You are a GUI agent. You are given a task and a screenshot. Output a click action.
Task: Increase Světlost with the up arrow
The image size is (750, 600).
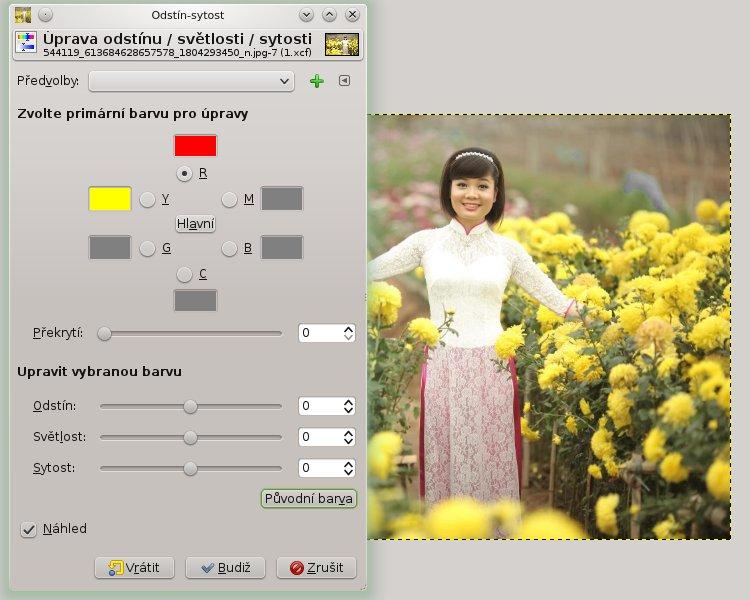(x=349, y=433)
